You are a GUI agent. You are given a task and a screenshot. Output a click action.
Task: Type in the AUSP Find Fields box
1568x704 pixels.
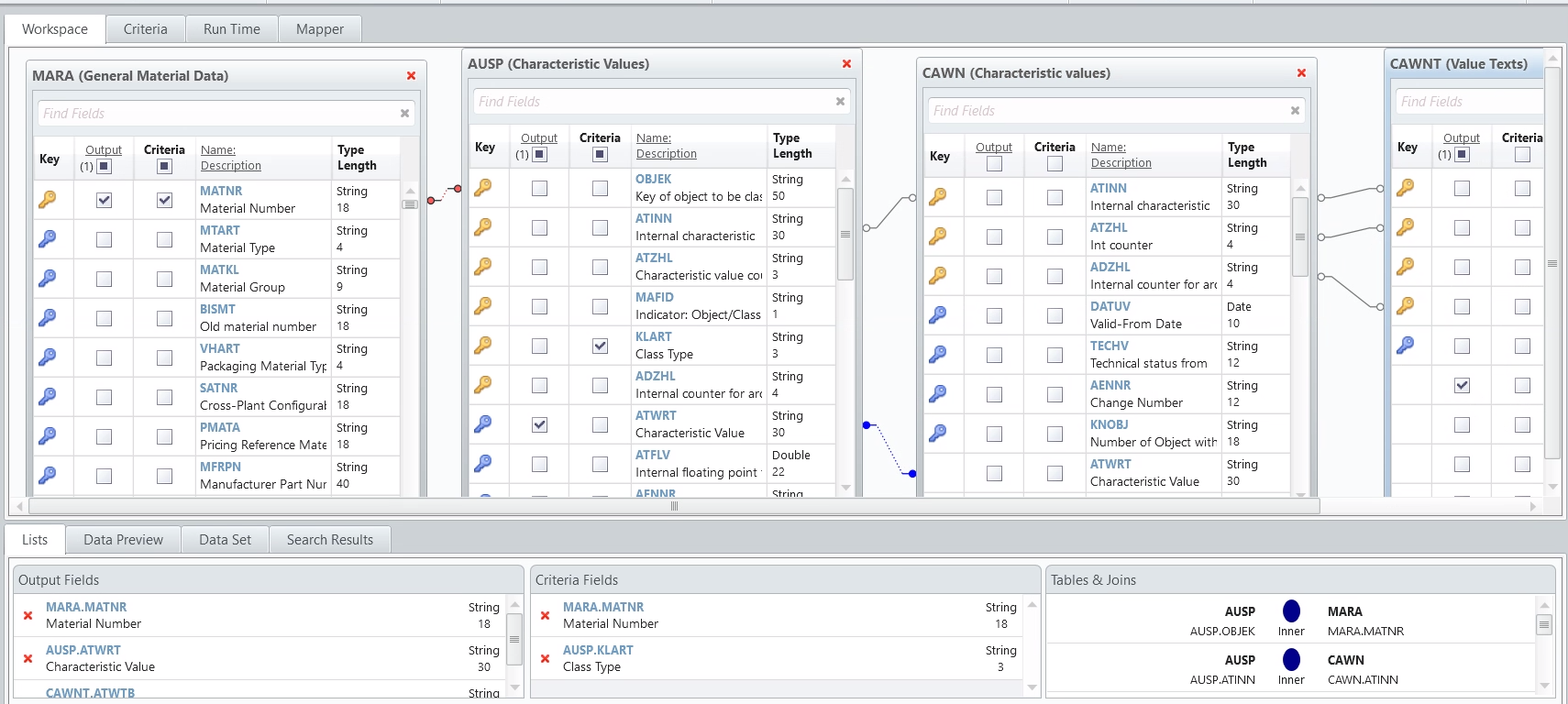click(x=651, y=102)
